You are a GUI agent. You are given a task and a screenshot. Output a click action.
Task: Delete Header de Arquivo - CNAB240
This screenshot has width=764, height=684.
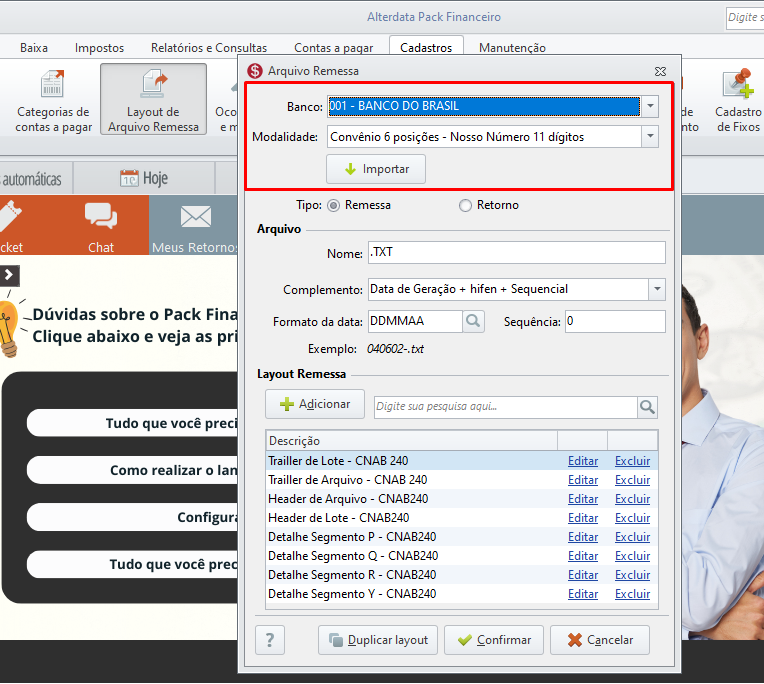coord(632,499)
